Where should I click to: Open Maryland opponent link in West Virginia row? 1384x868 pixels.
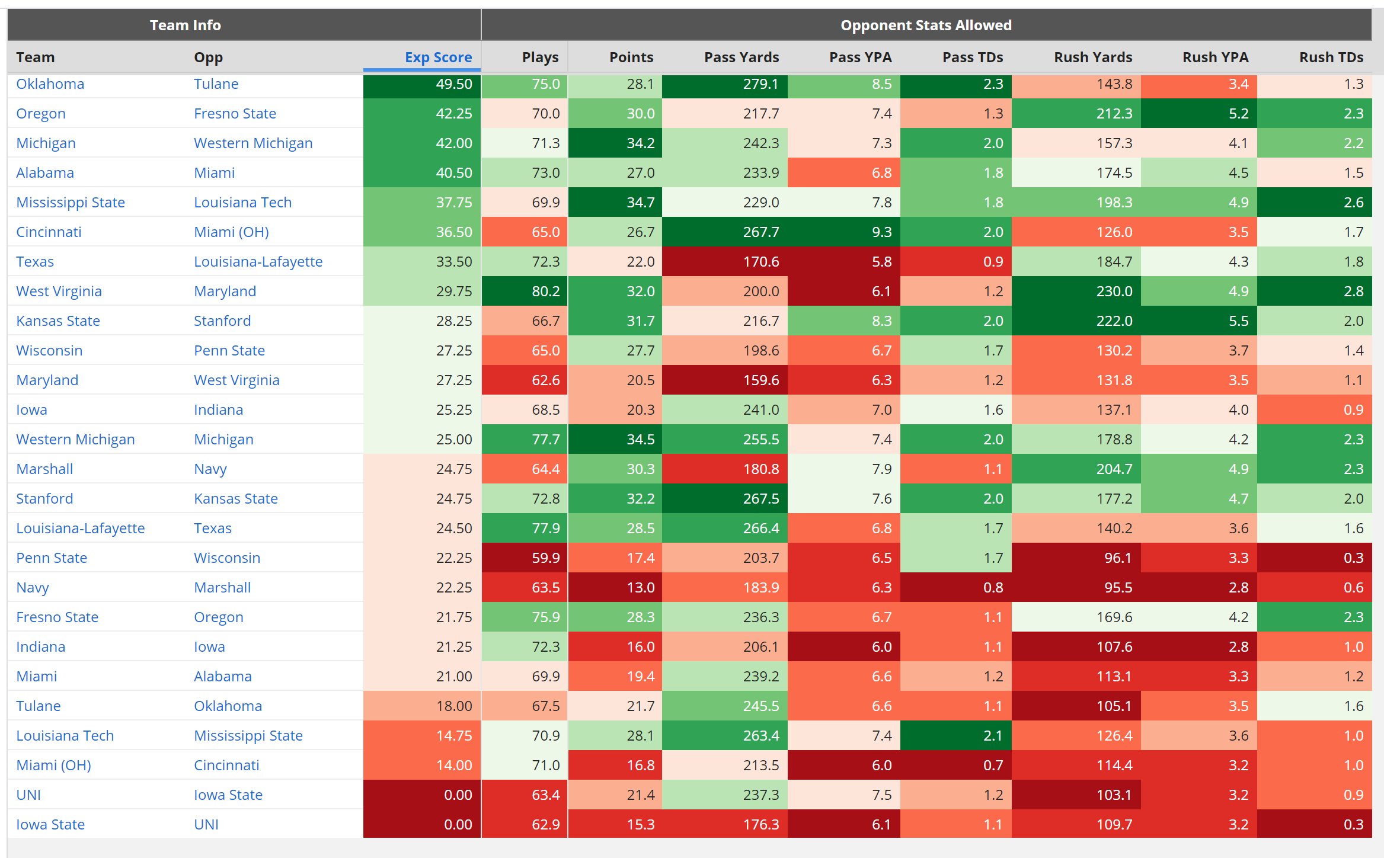click(225, 291)
